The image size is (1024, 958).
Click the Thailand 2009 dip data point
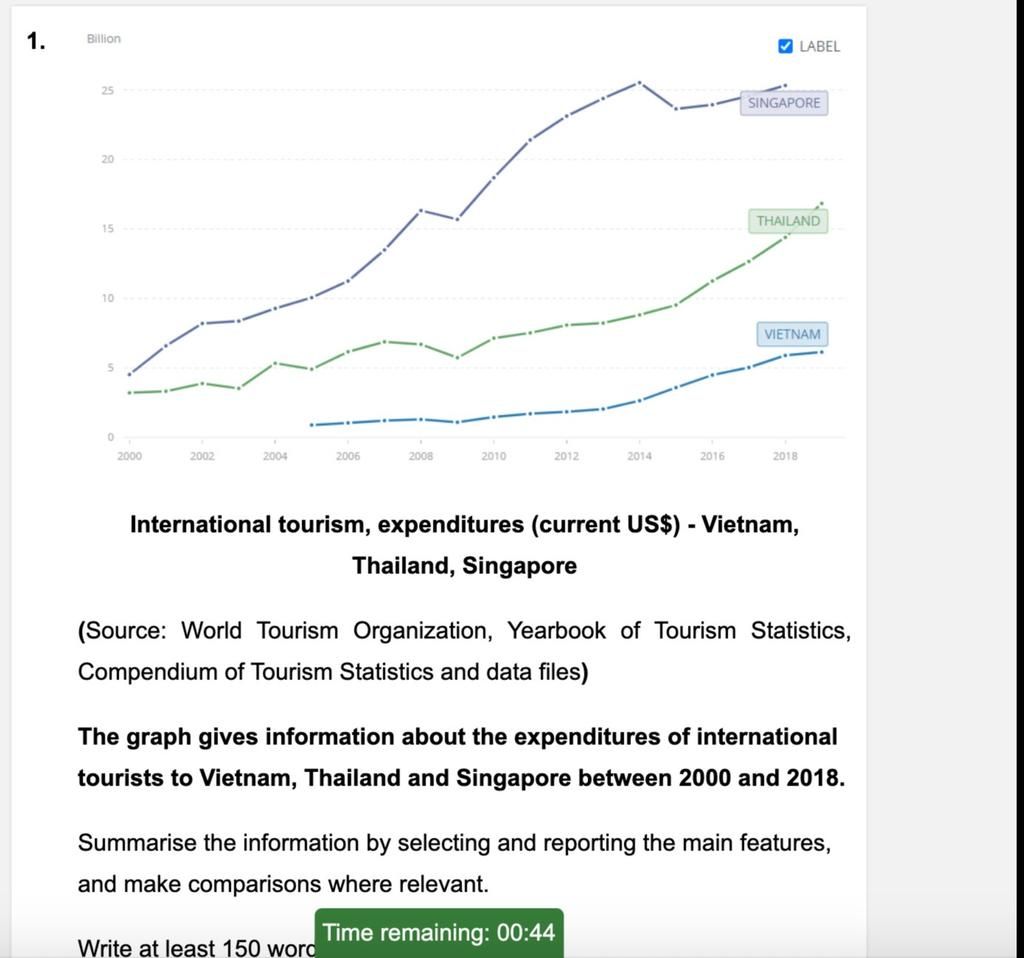point(457,358)
